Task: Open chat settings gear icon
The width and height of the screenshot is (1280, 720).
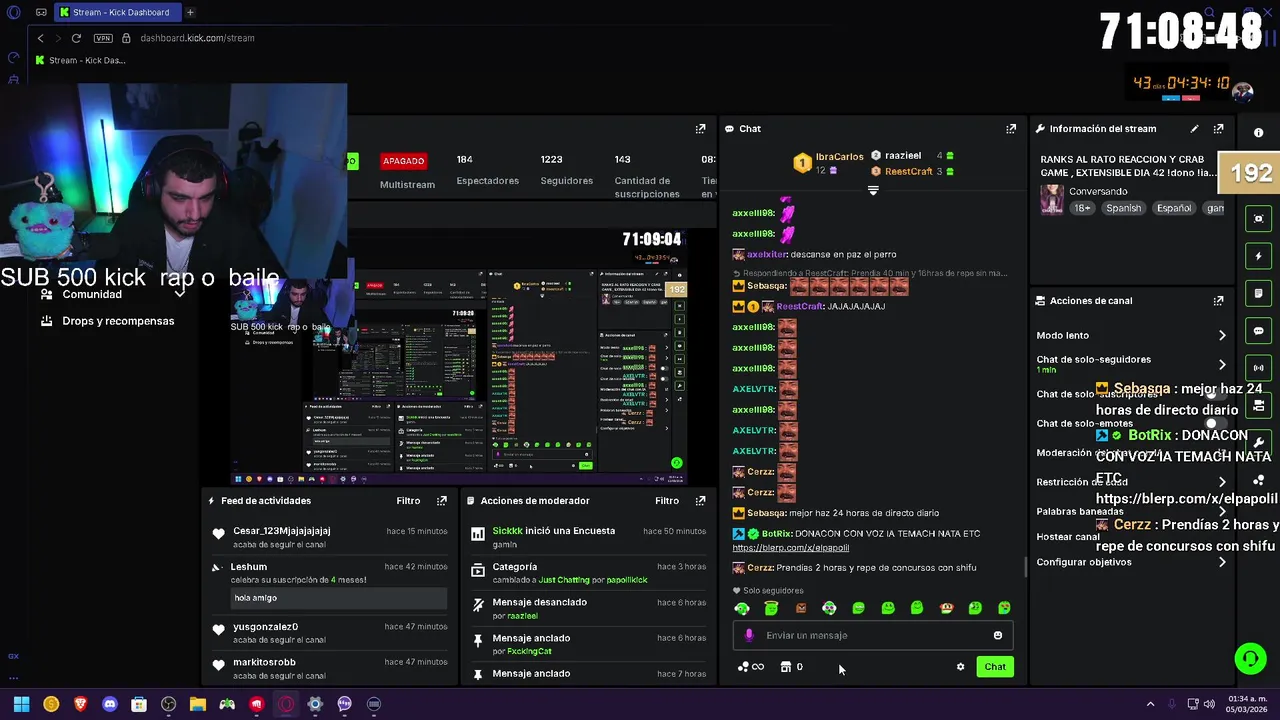Action: (x=960, y=667)
